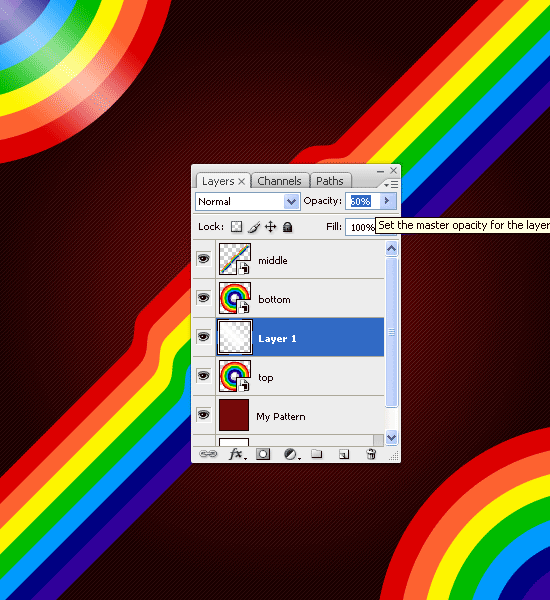Create new fill or adjustment layer
This screenshot has height=600, width=550.
point(292,454)
